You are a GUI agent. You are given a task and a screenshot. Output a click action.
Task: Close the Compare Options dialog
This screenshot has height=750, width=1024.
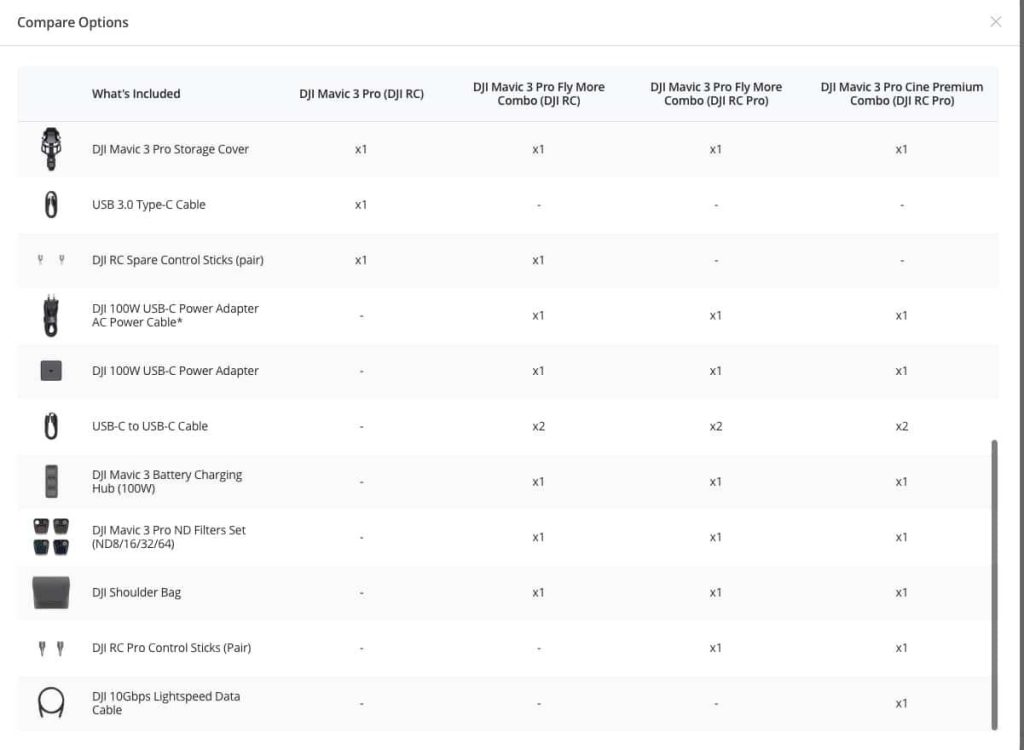pyautogui.click(x=995, y=22)
